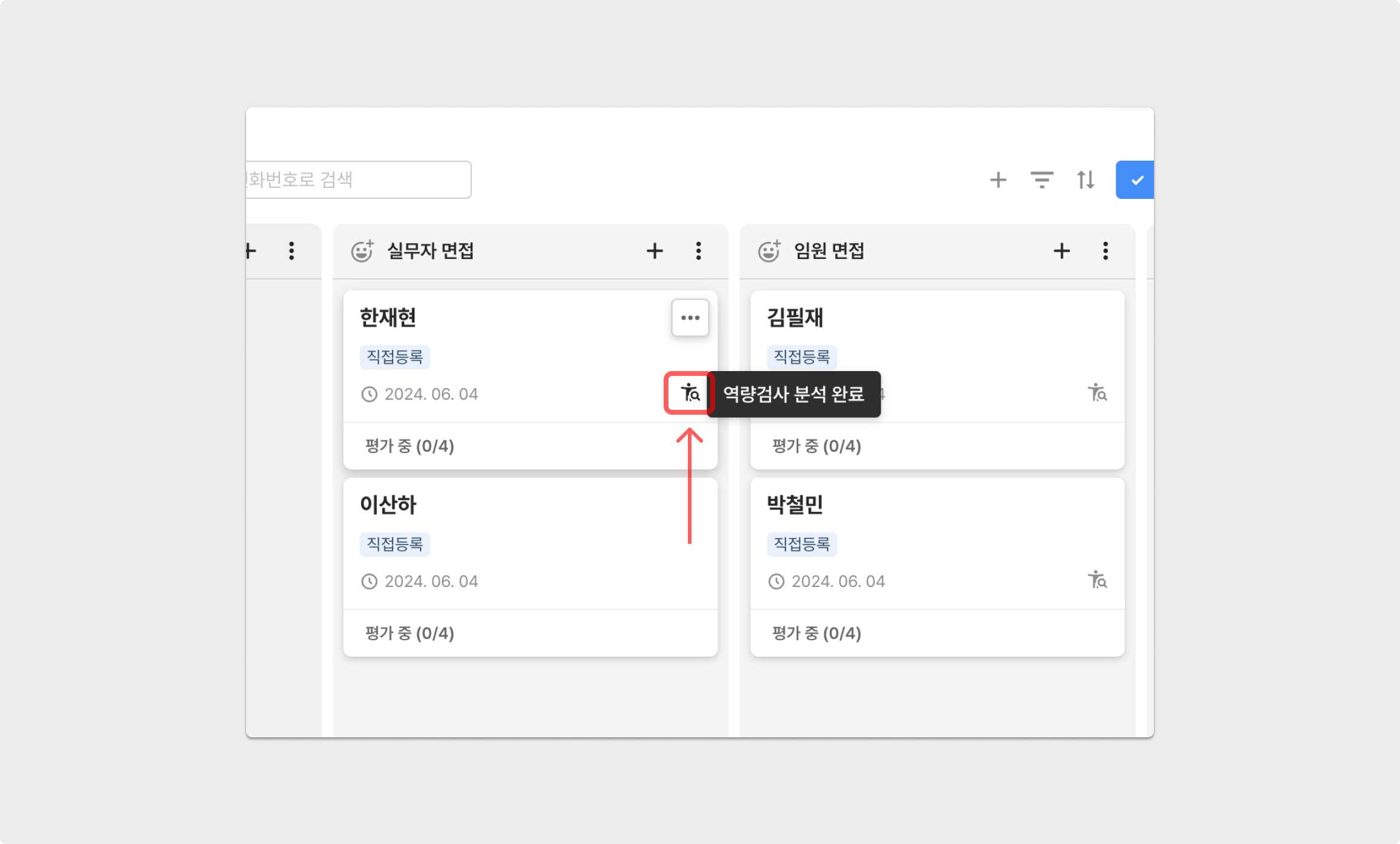Open the more options button on 한재현 card
Image resolution: width=1400 pixels, height=844 pixels.
[690, 318]
